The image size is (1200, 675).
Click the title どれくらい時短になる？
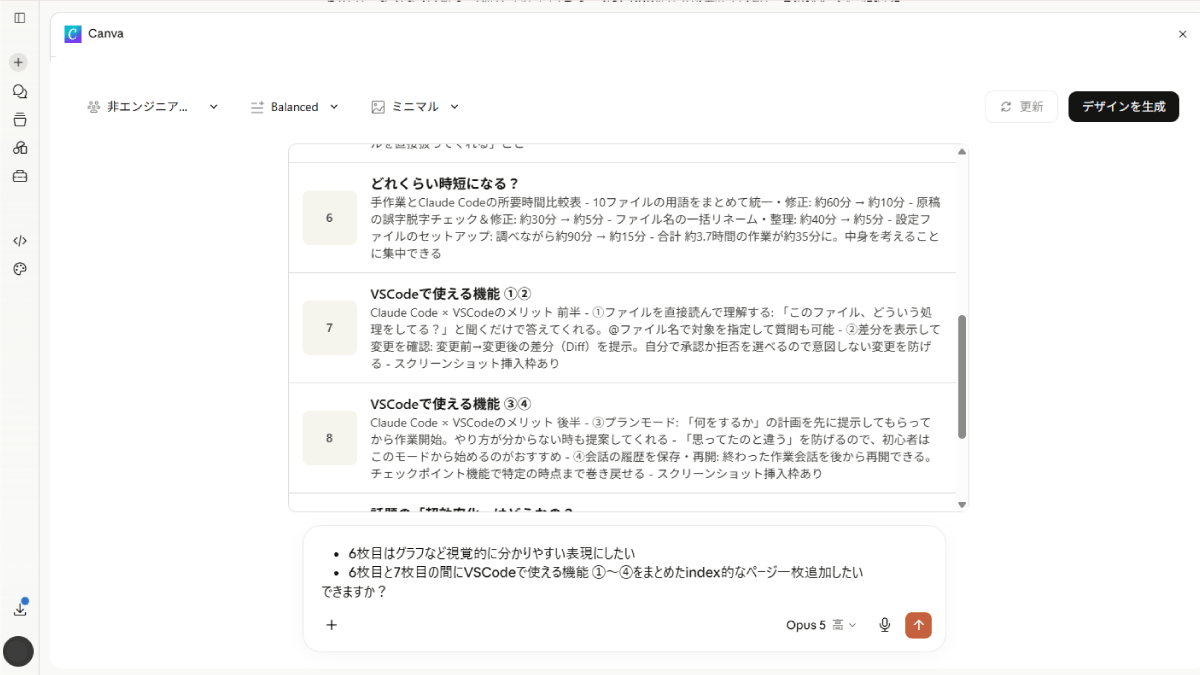point(445,183)
